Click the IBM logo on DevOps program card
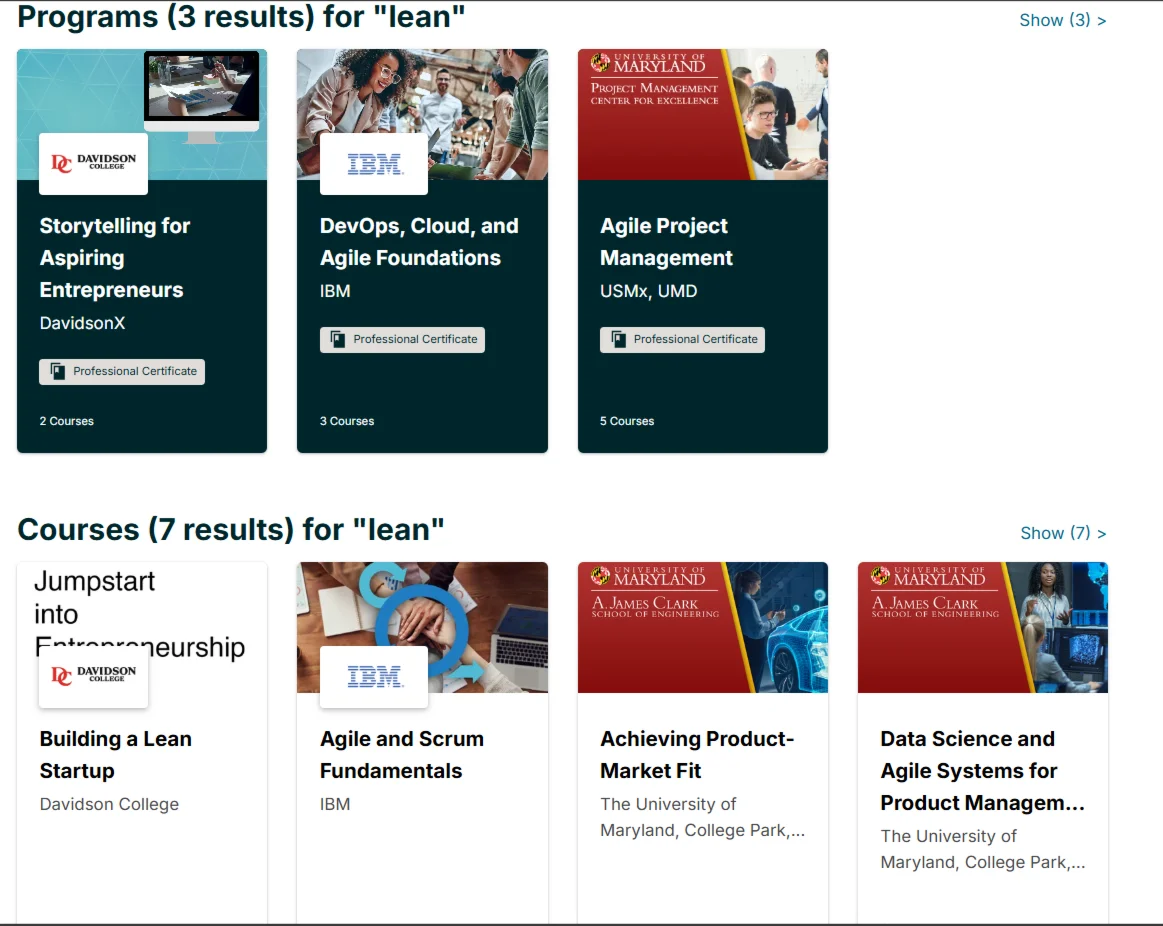This screenshot has width=1163, height=926. 374,163
